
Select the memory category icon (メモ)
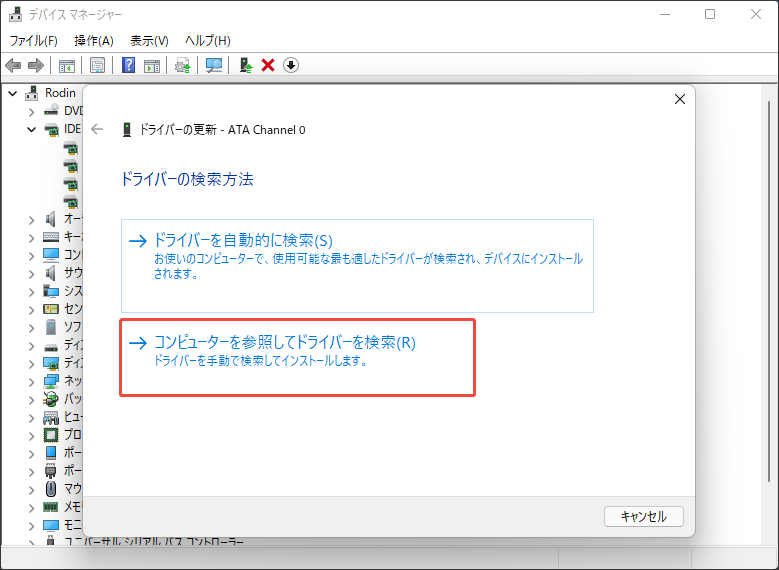point(51,507)
